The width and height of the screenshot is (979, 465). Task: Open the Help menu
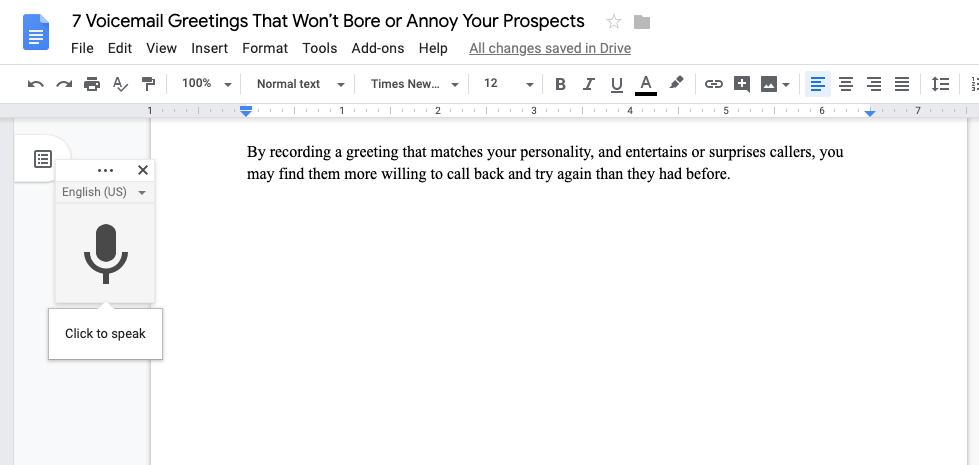tap(433, 48)
